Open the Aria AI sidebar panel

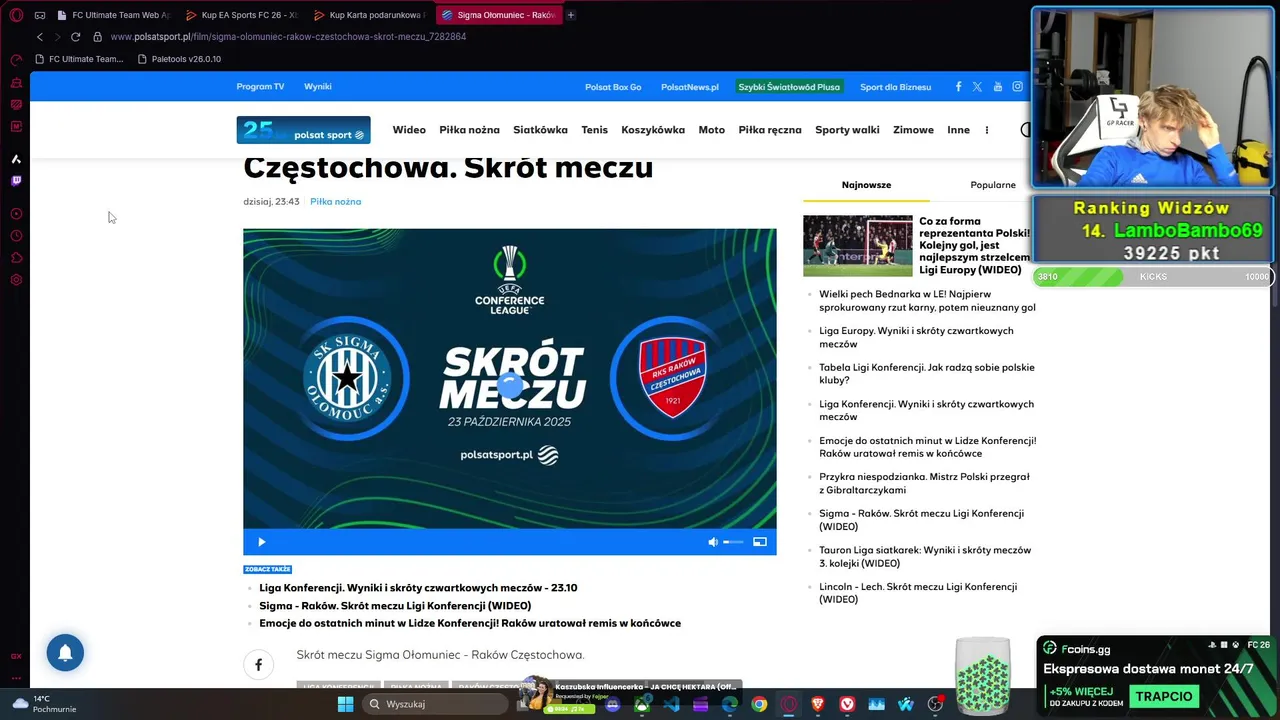point(16,159)
